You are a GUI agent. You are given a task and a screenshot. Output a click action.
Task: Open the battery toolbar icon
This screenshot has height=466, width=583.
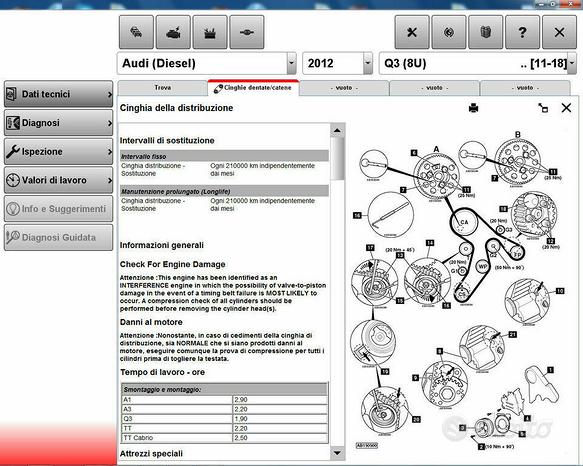pos(210,32)
